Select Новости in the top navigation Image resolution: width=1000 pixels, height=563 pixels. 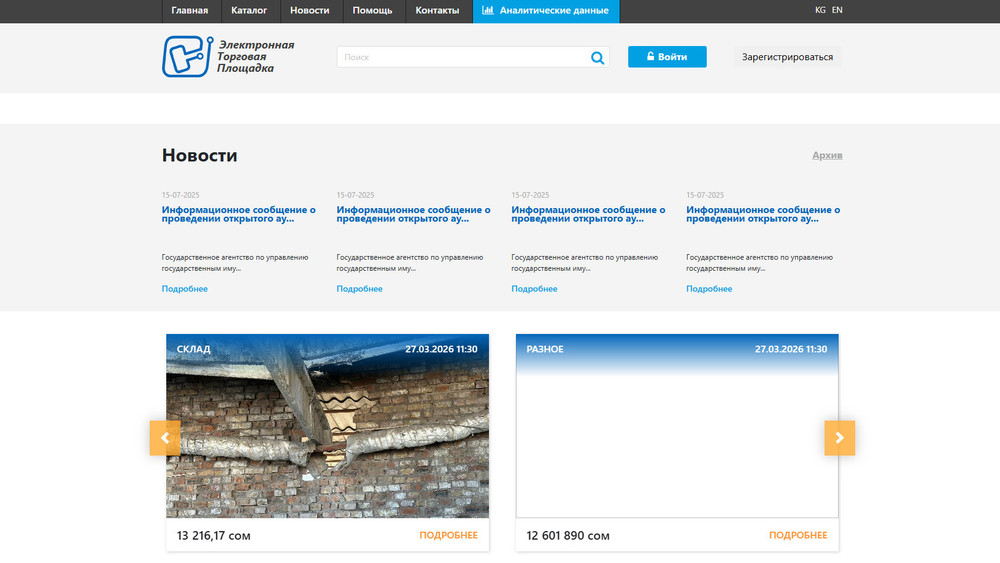click(310, 11)
